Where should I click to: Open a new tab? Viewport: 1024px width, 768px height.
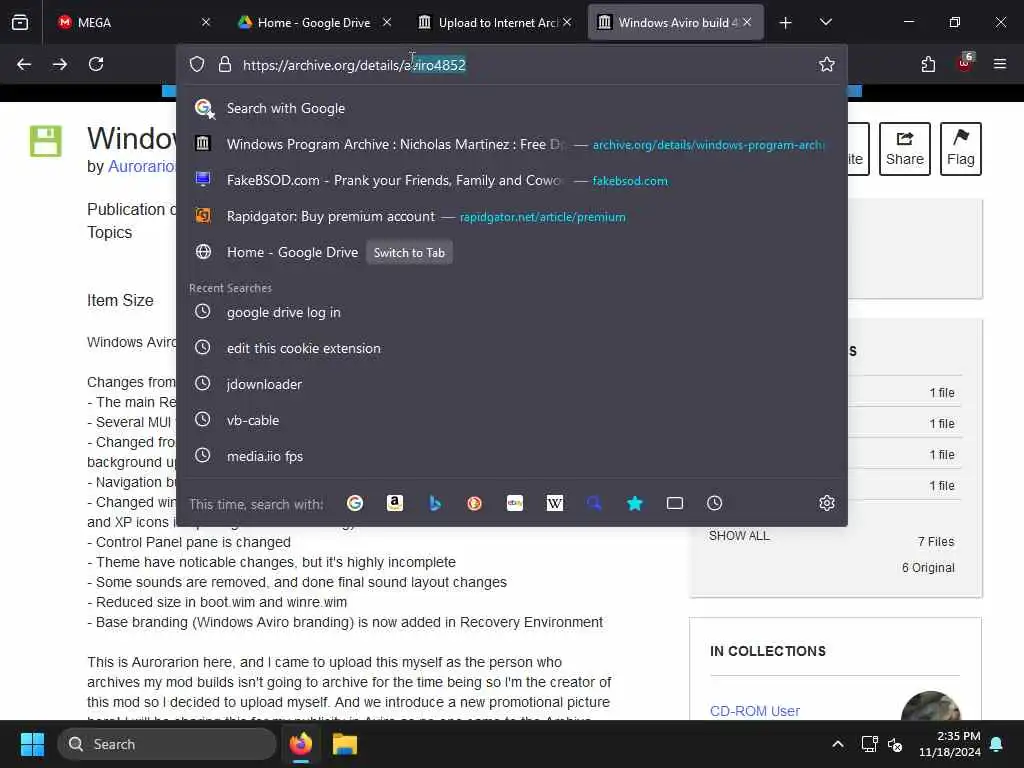tap(786, 23)
